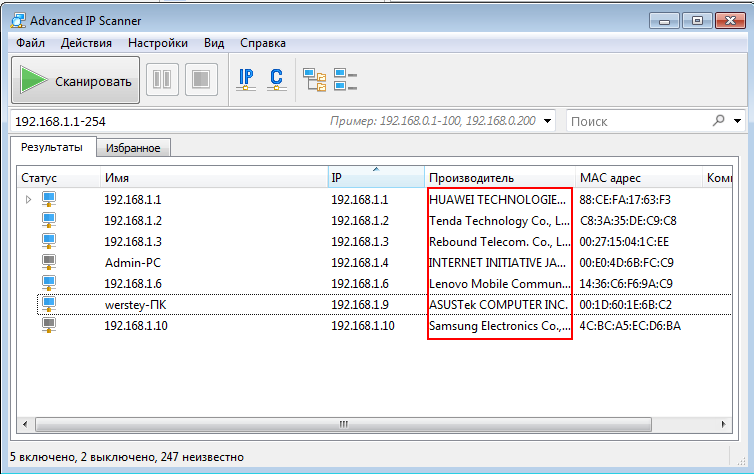Screen dimensions: 754x474
Task: Click computer icon for 192.168.1.1 row
Action: (49, 199)
